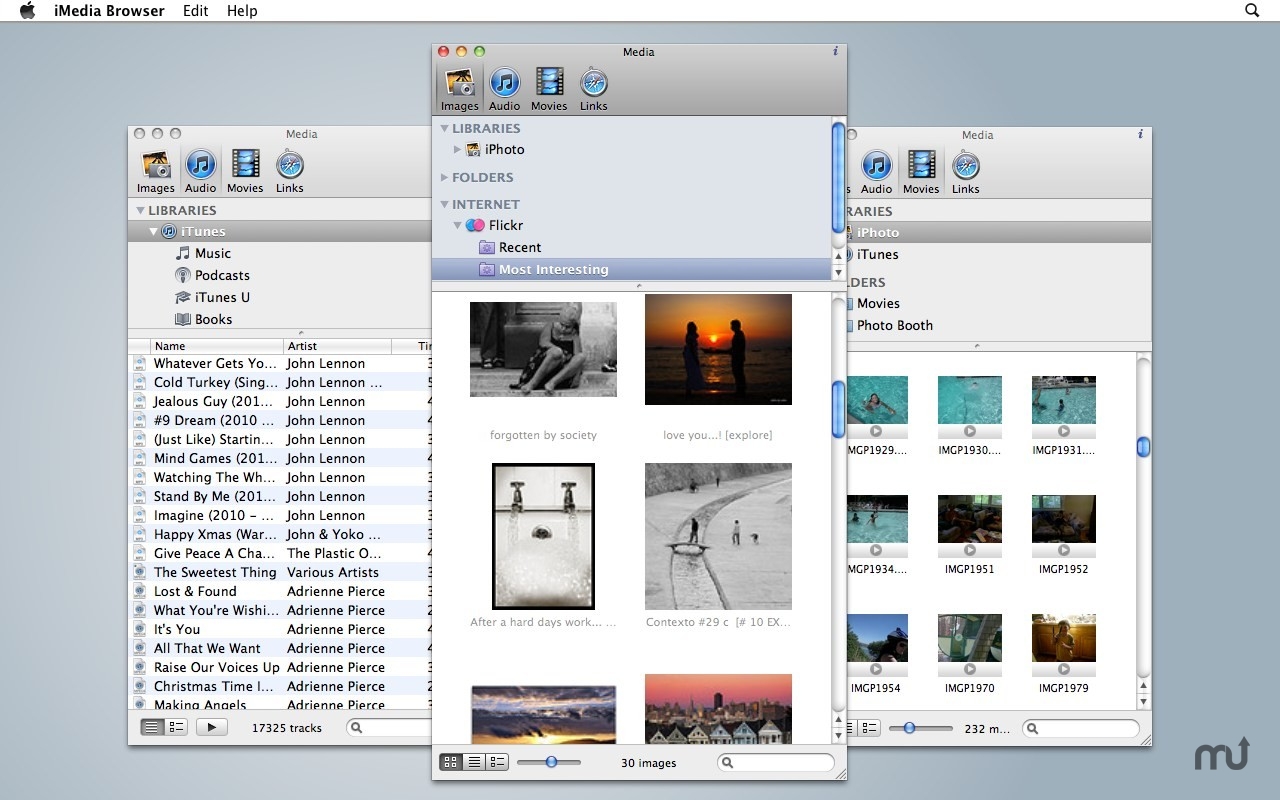
Task: Open the Help menu
Action: (x=242, y=11)
